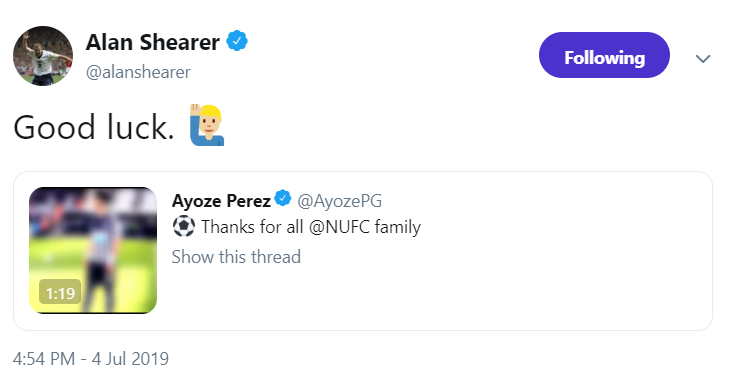The image size is (743, 372).
Task: Go to the @alanshearer handle
Action: [x=138, y=72]
